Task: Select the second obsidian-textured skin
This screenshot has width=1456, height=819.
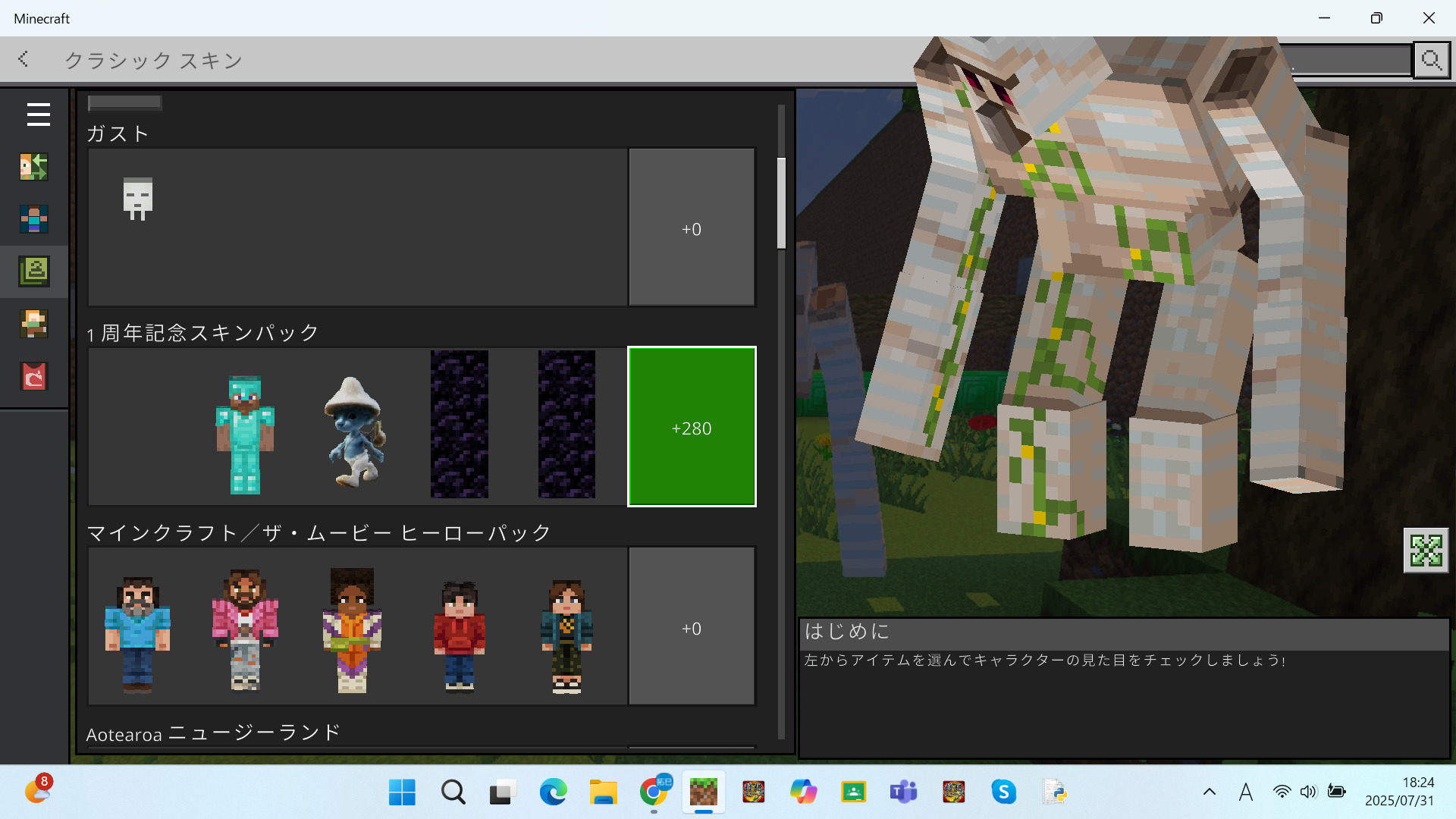Action: point(567,424)
